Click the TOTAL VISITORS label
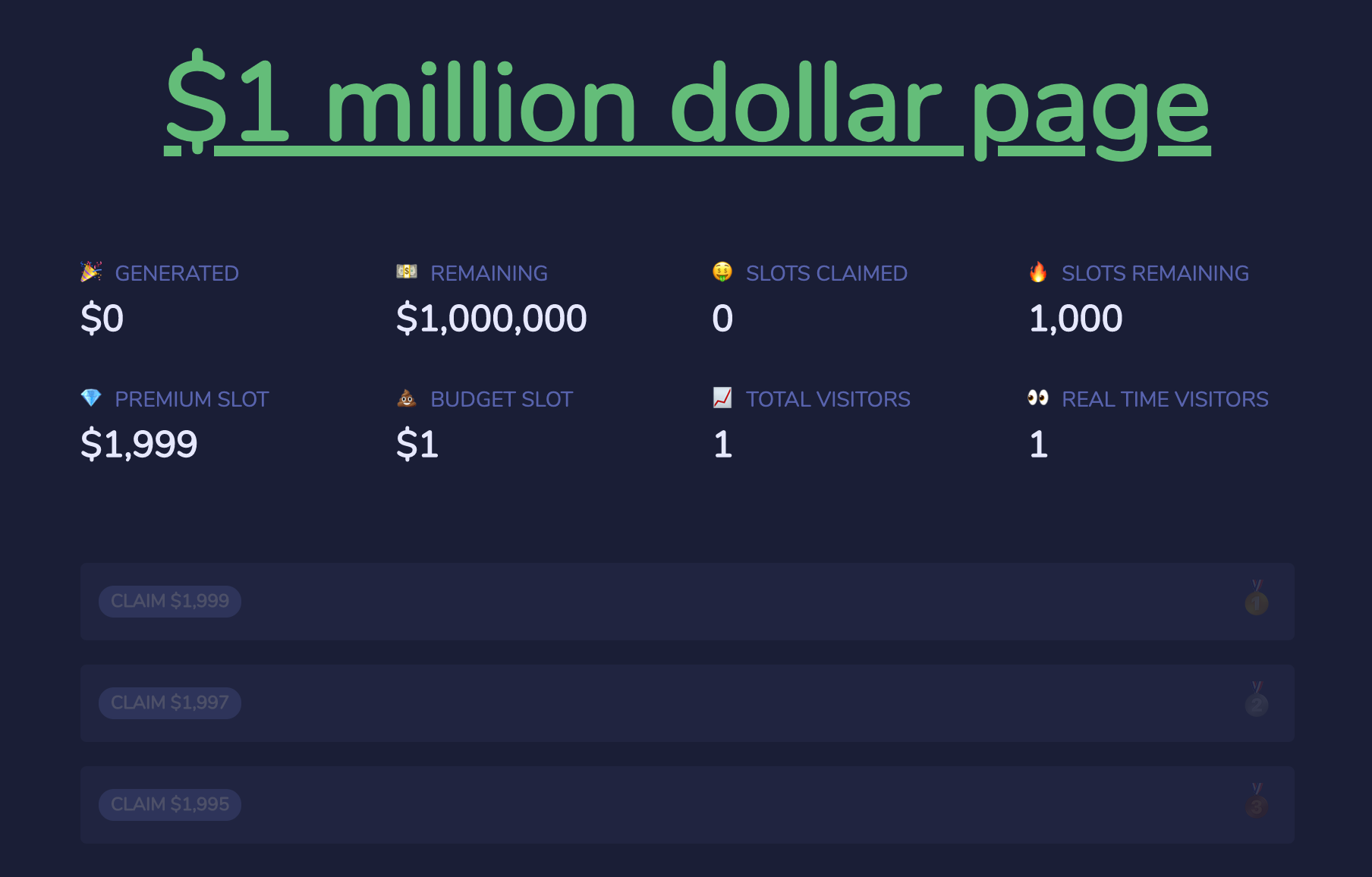 point(828,399)
